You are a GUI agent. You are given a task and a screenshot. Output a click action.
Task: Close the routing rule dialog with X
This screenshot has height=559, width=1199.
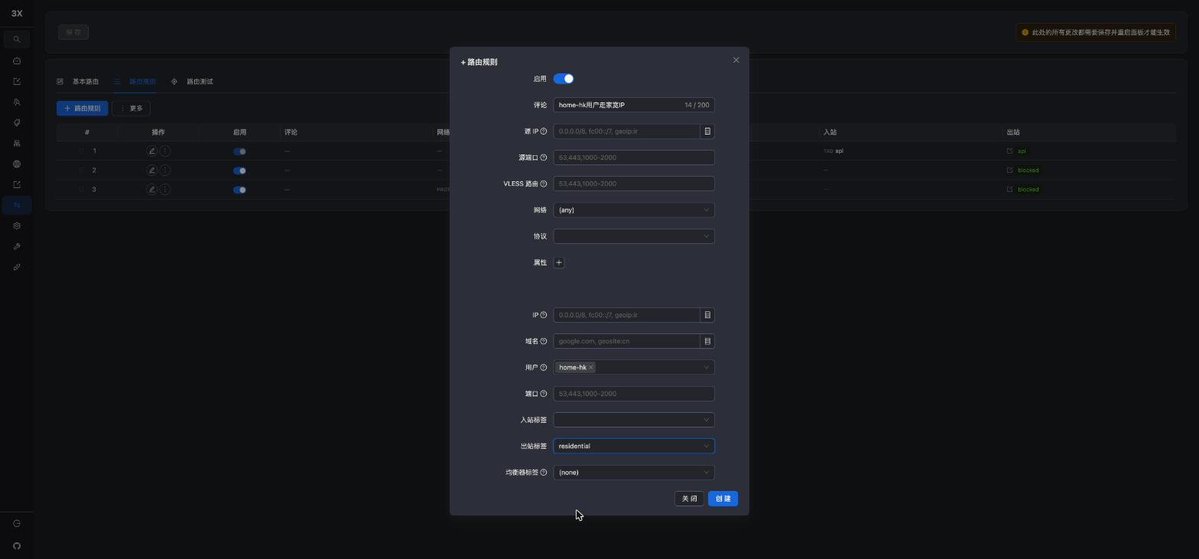(x=736, y=60)
